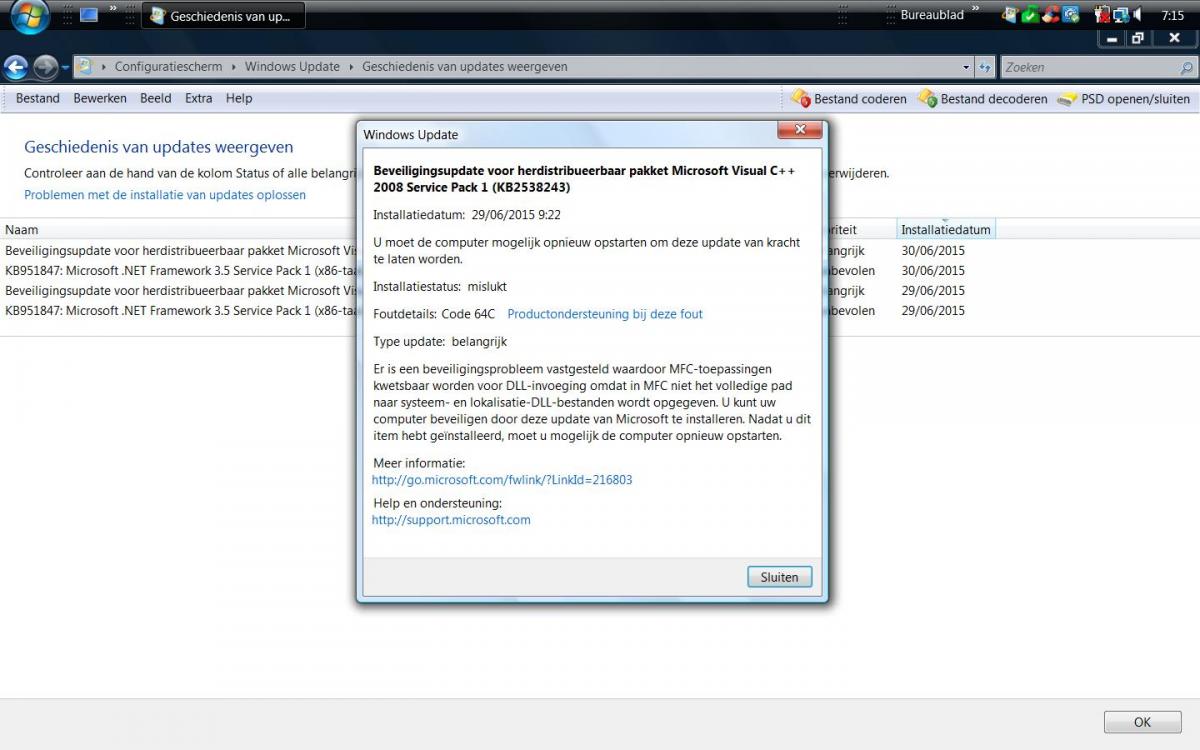Open the Help menu
Image resolution: width=1200 pixels, height=750 pixels.
[239, 98]
